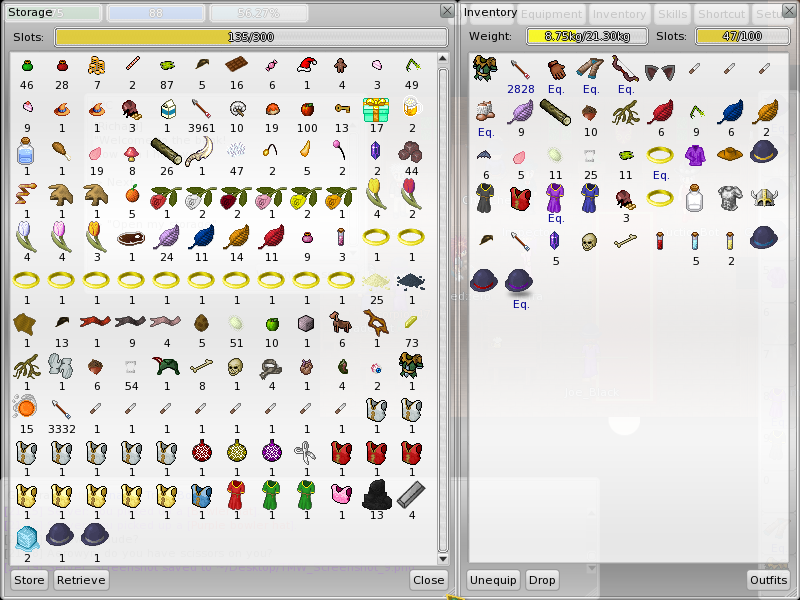This screenshot has width=800, height=600.
Task: Switch to the Equipment tab
Action: coord(551,14)
